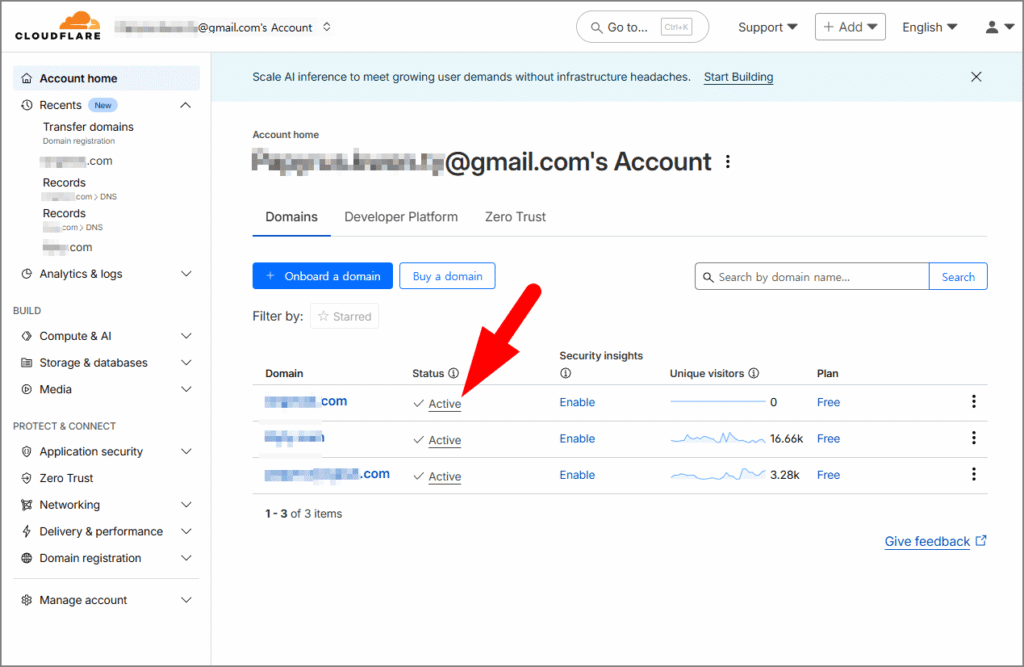Viewport: 1024px width, 667px height.
Task: Click the Unique visitors info icon
Action: 753,374
